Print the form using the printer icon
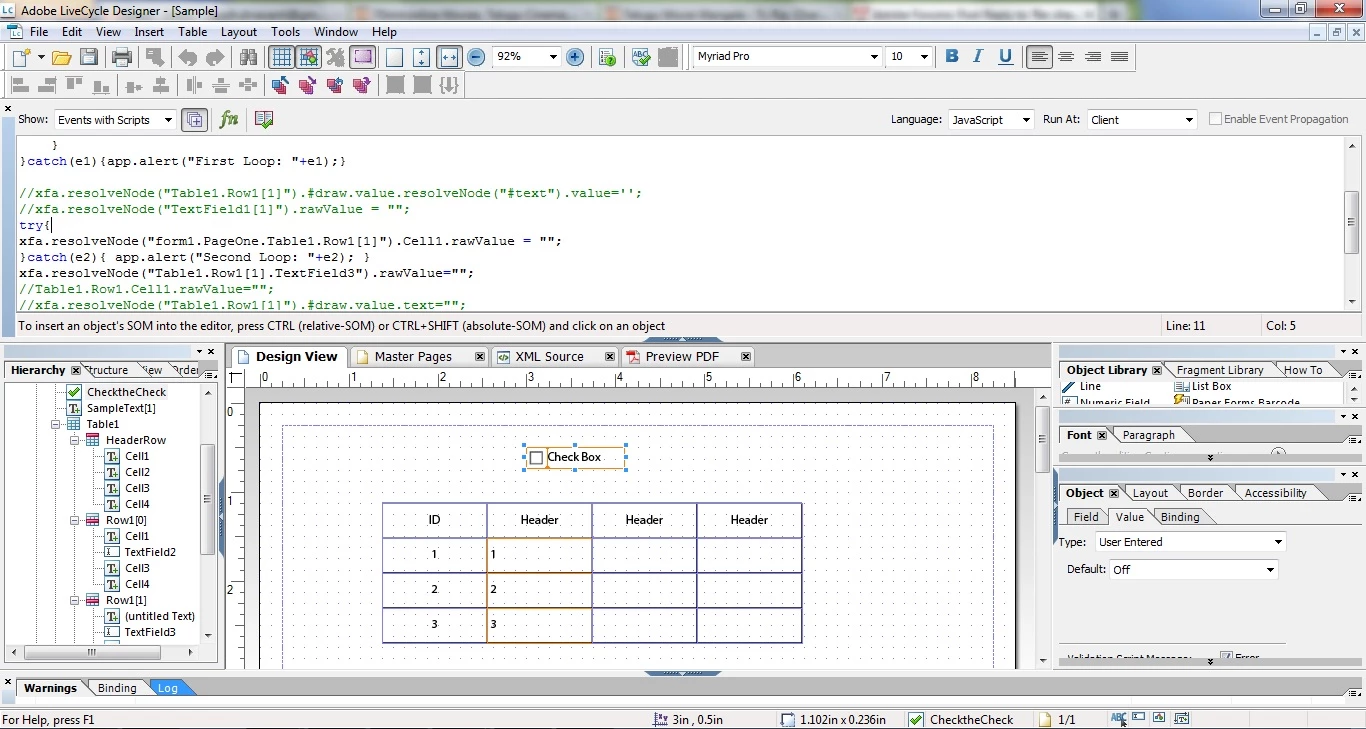The height and width of the screenshot is (729, 1366). (x=122, y=57)
